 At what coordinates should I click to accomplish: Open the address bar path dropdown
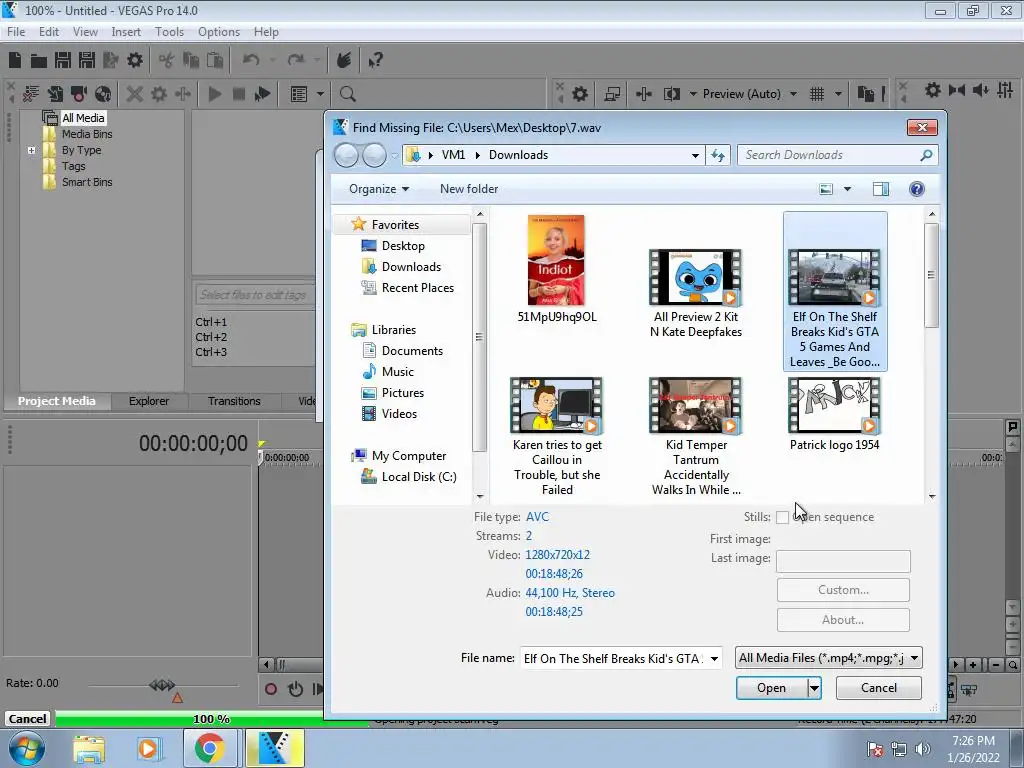click(x=695, y=155)
